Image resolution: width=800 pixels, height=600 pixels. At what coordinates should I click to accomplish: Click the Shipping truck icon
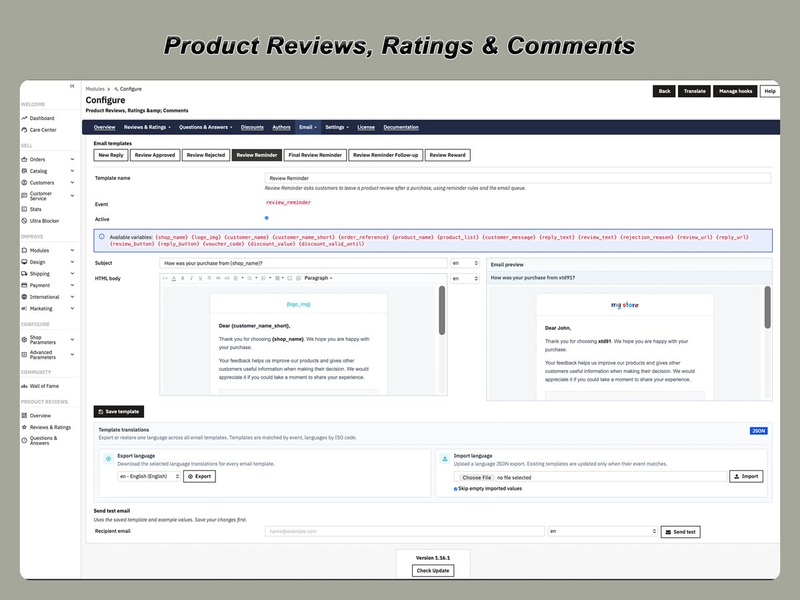point(24,274)
